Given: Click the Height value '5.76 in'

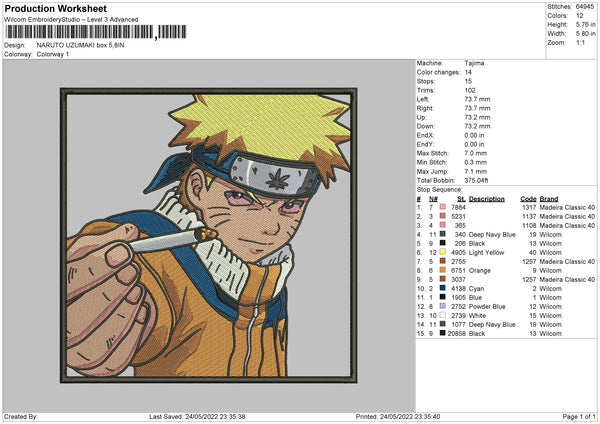Looking at the screenshot, I should 585,24.
